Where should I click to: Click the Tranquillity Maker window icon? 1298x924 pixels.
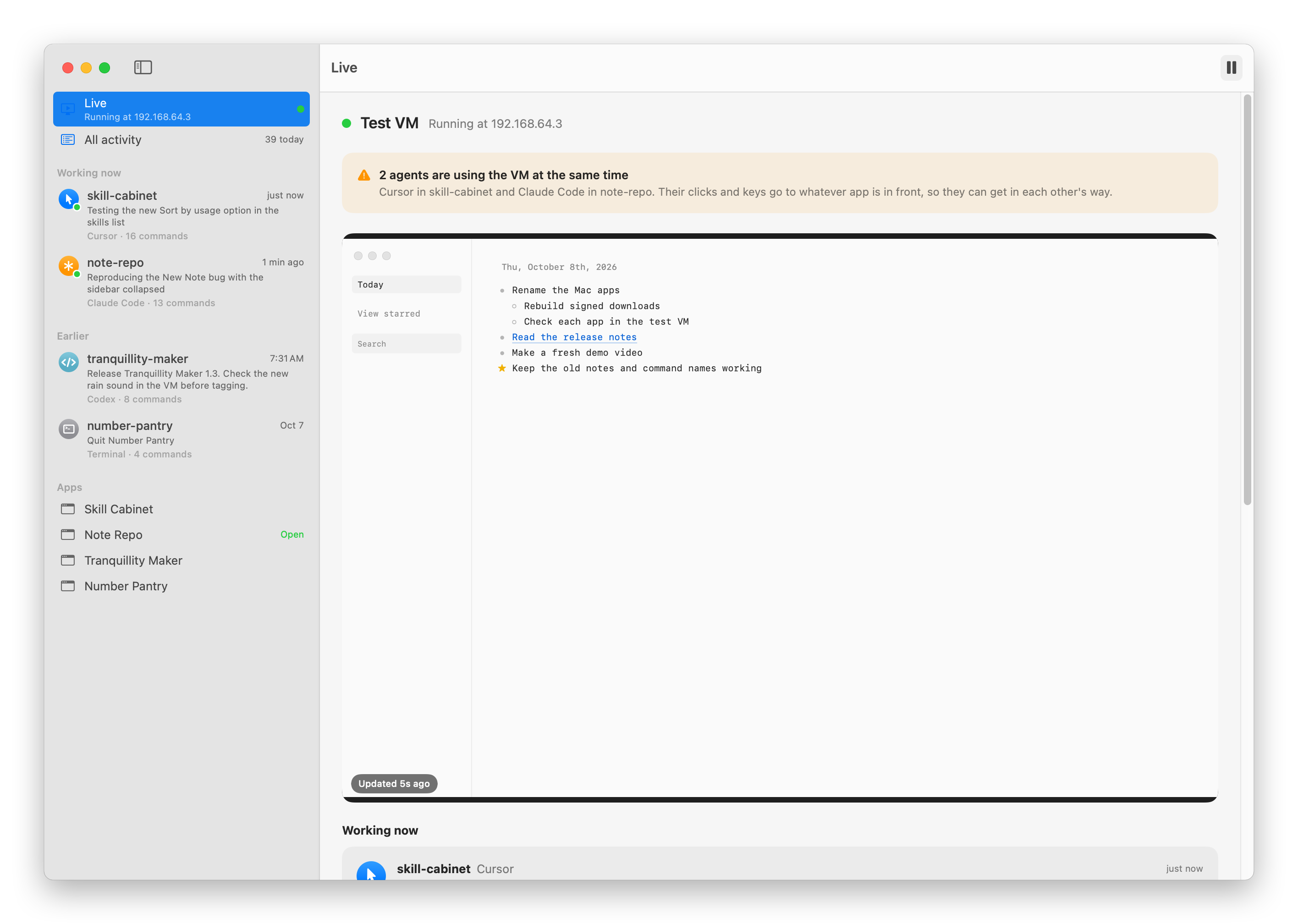click(x=68, y=561)
